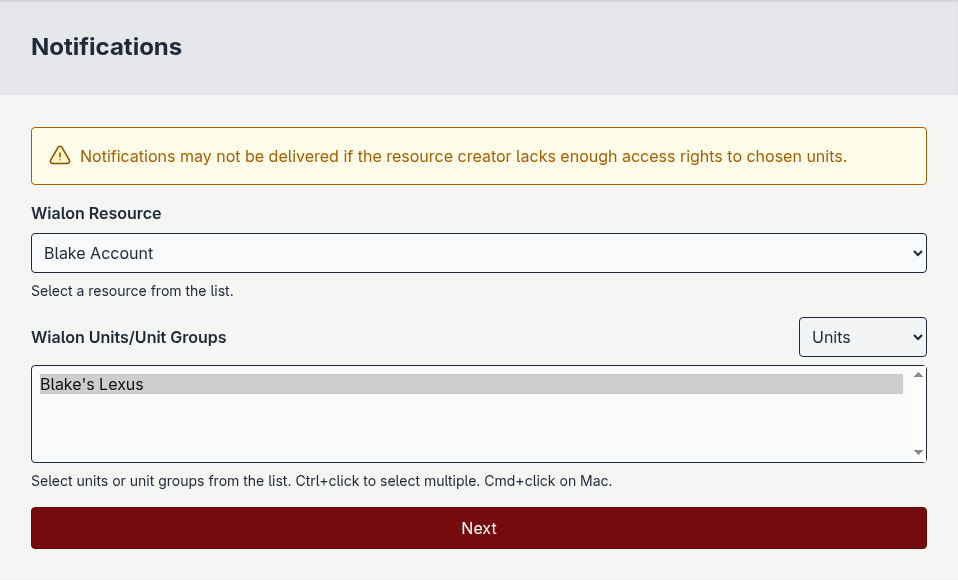Click the 'Select a resource from the list' helper text
This screenshot has width=958, height=580.
(x=132, y=291)
